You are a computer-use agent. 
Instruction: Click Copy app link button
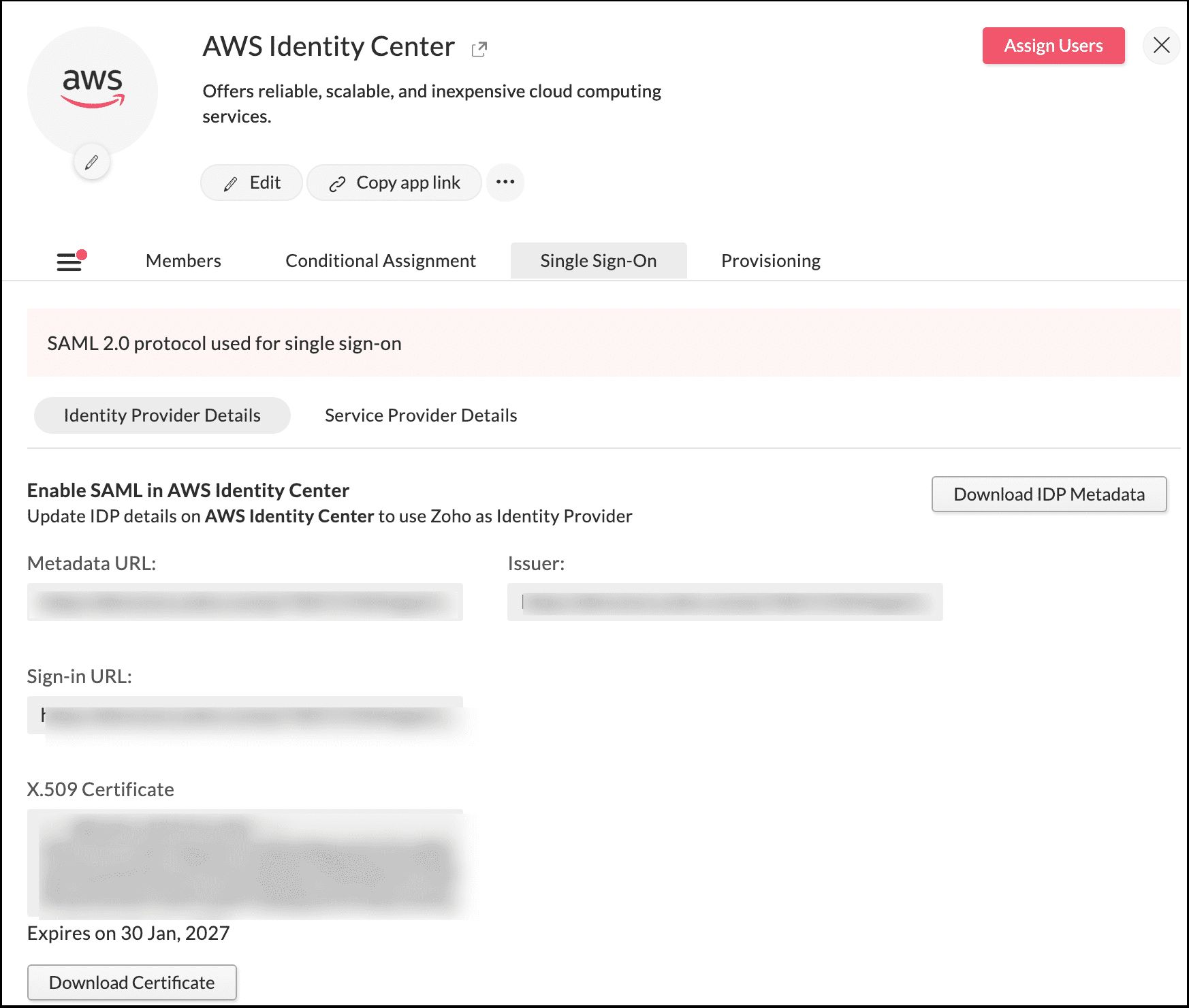(x=394, y=183)
